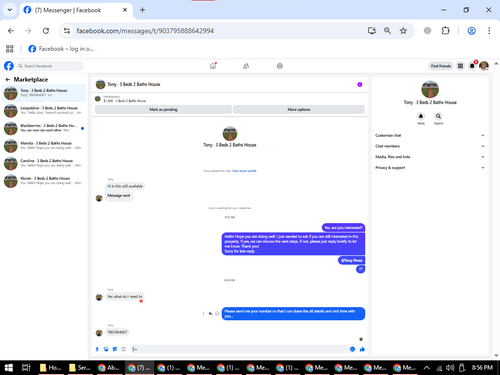The image size is (500, 375).
Task: Go back using the Marketplace back arrow
Action: tap(8, 80)
